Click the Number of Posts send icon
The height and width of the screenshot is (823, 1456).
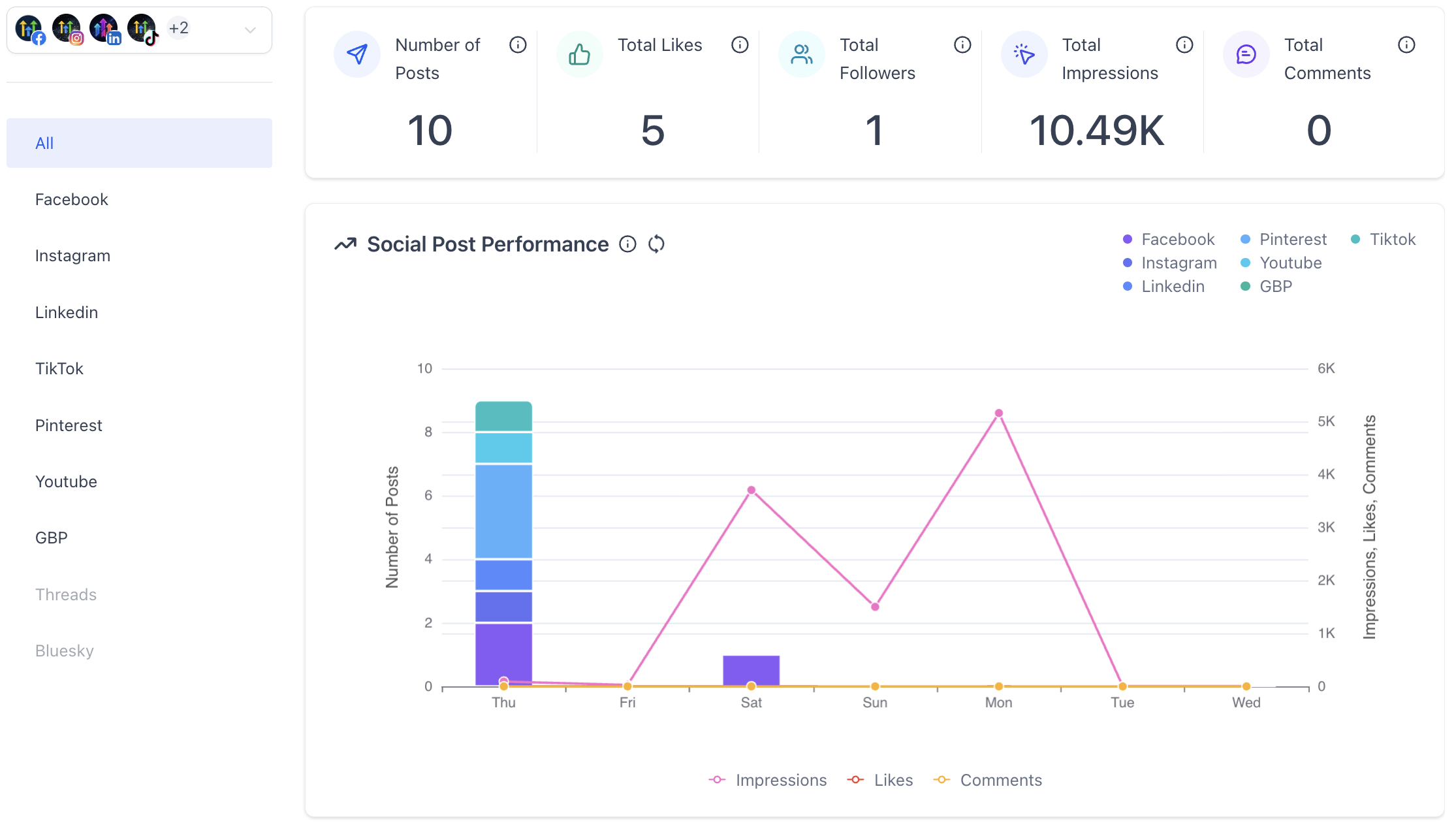(356, 54)
